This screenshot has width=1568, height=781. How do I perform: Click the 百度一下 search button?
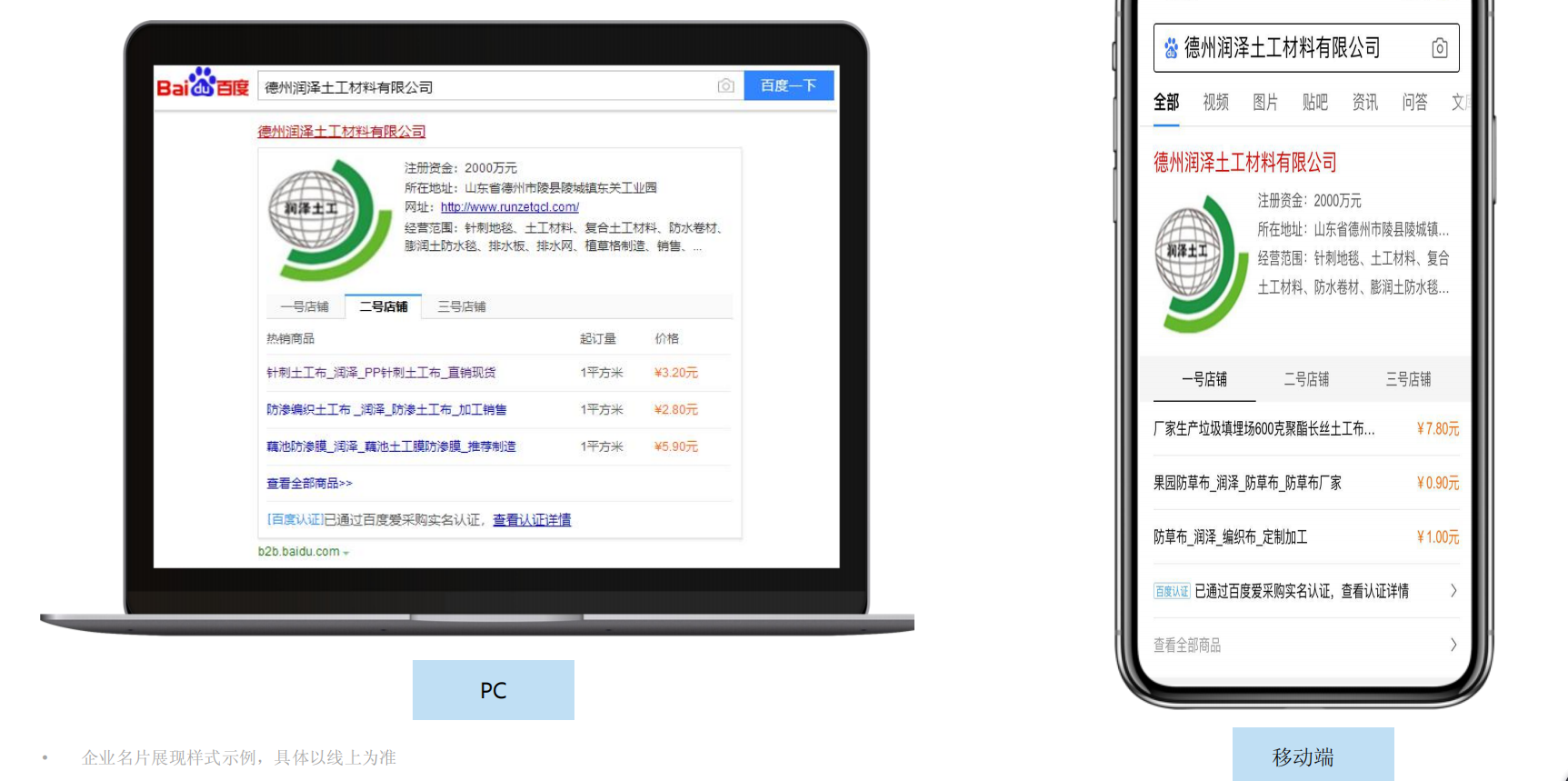tap(788, 85)
